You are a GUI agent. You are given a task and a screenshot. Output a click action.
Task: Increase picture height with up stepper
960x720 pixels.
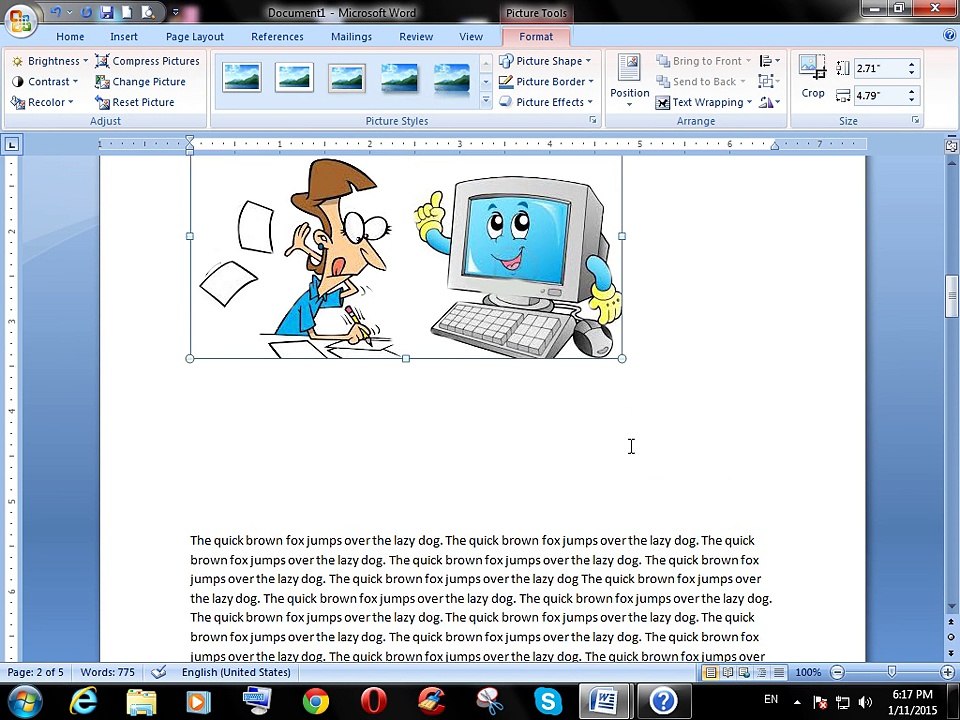912,64
